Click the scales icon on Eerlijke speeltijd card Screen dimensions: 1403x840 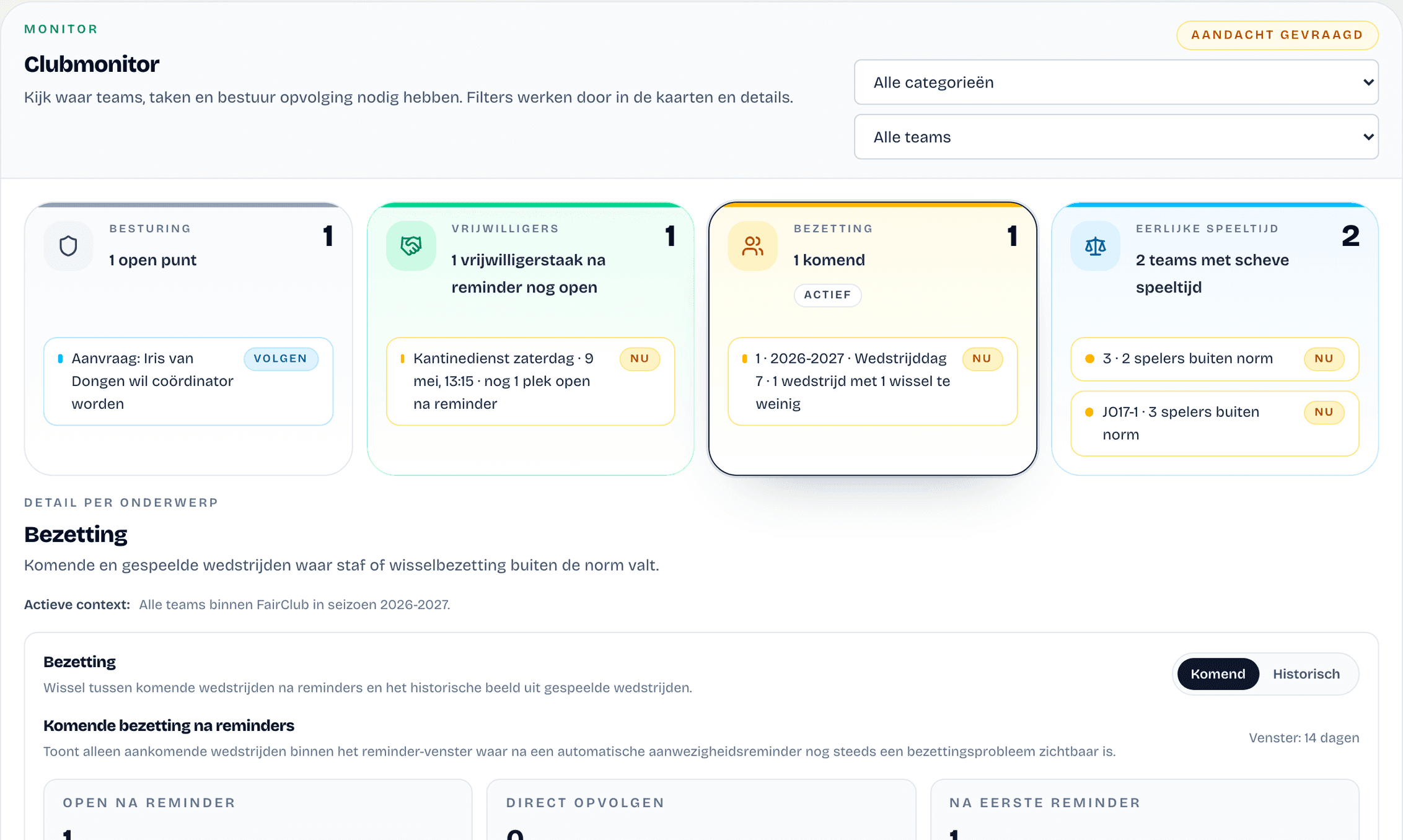1095,246
